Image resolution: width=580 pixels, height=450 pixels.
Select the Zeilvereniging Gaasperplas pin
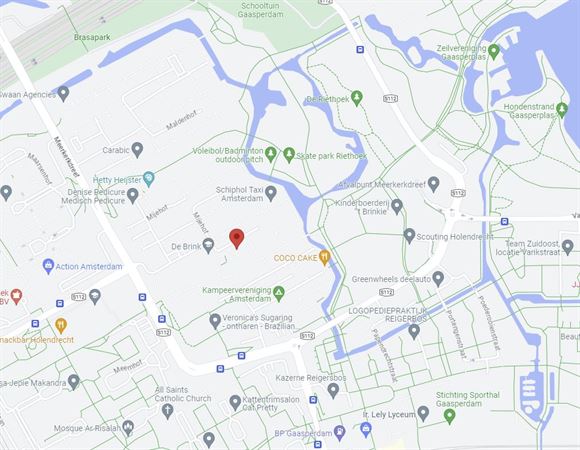(494, 52)
